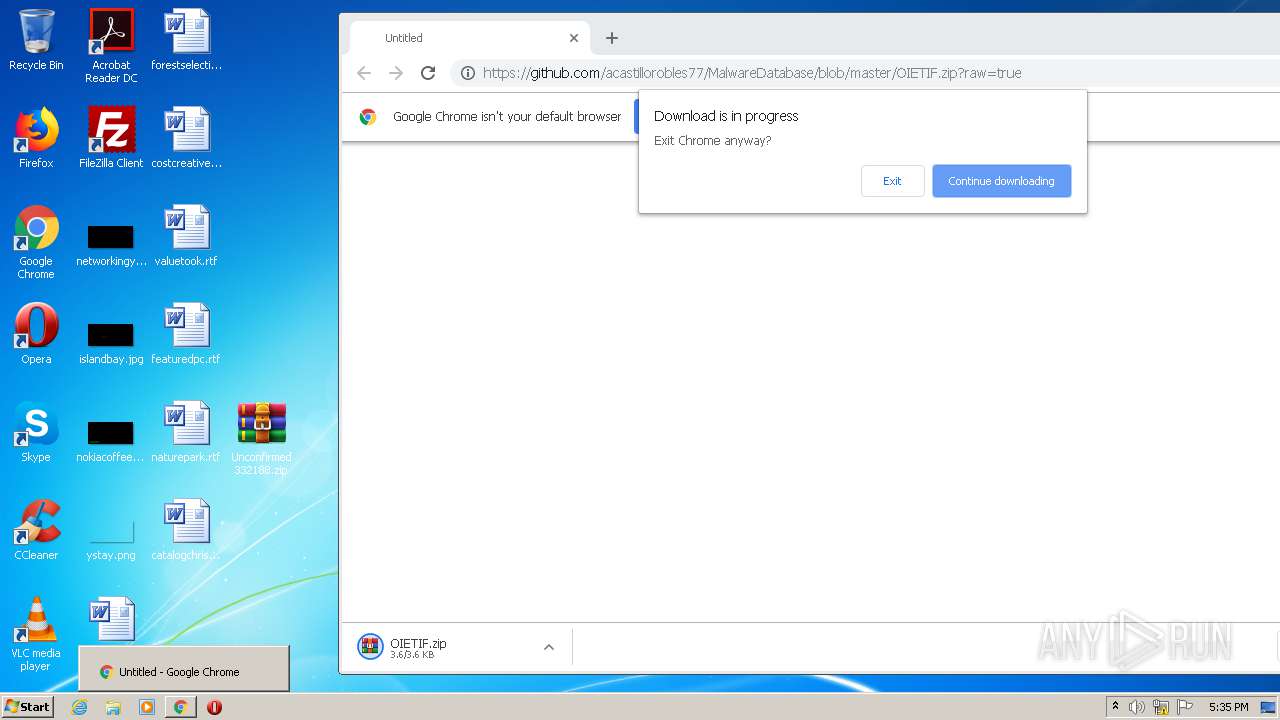
Task: Click 'Download is in progress' heading
Action: 726,116
